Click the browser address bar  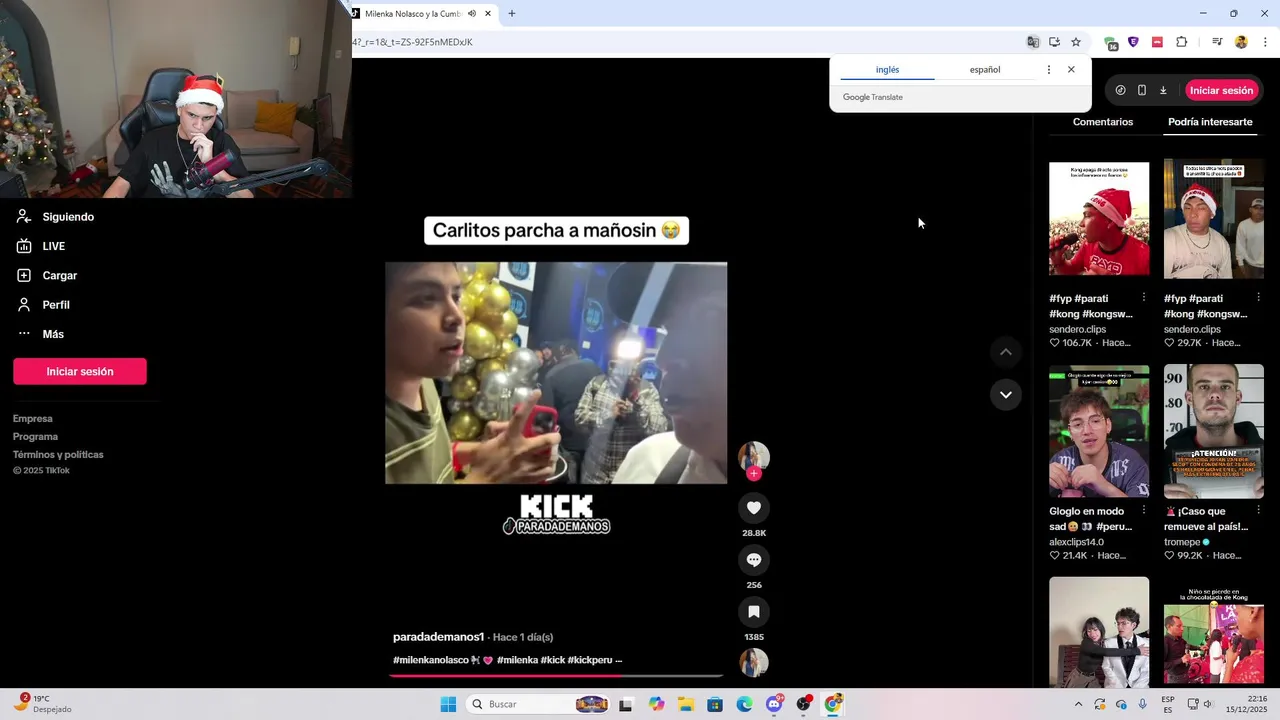coord(680,42)
